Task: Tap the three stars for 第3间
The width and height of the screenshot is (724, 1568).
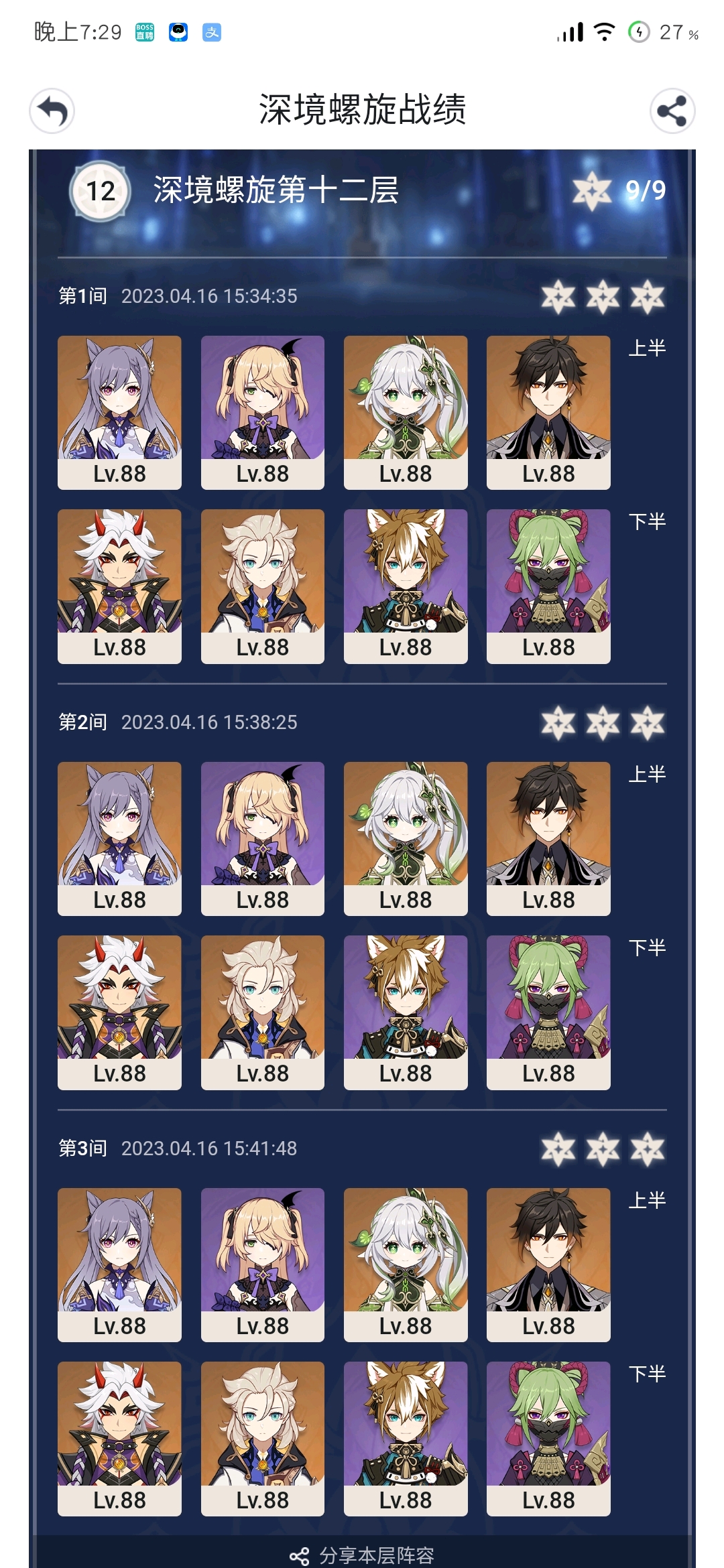Action: pos(603,1149)
